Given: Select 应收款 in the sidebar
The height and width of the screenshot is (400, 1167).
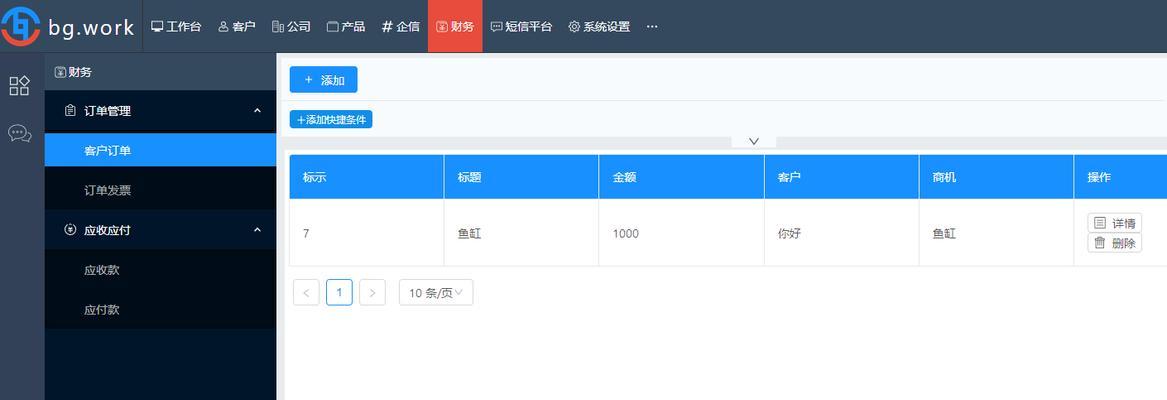Looking at the screenshot, I should (x=160, y=270).
